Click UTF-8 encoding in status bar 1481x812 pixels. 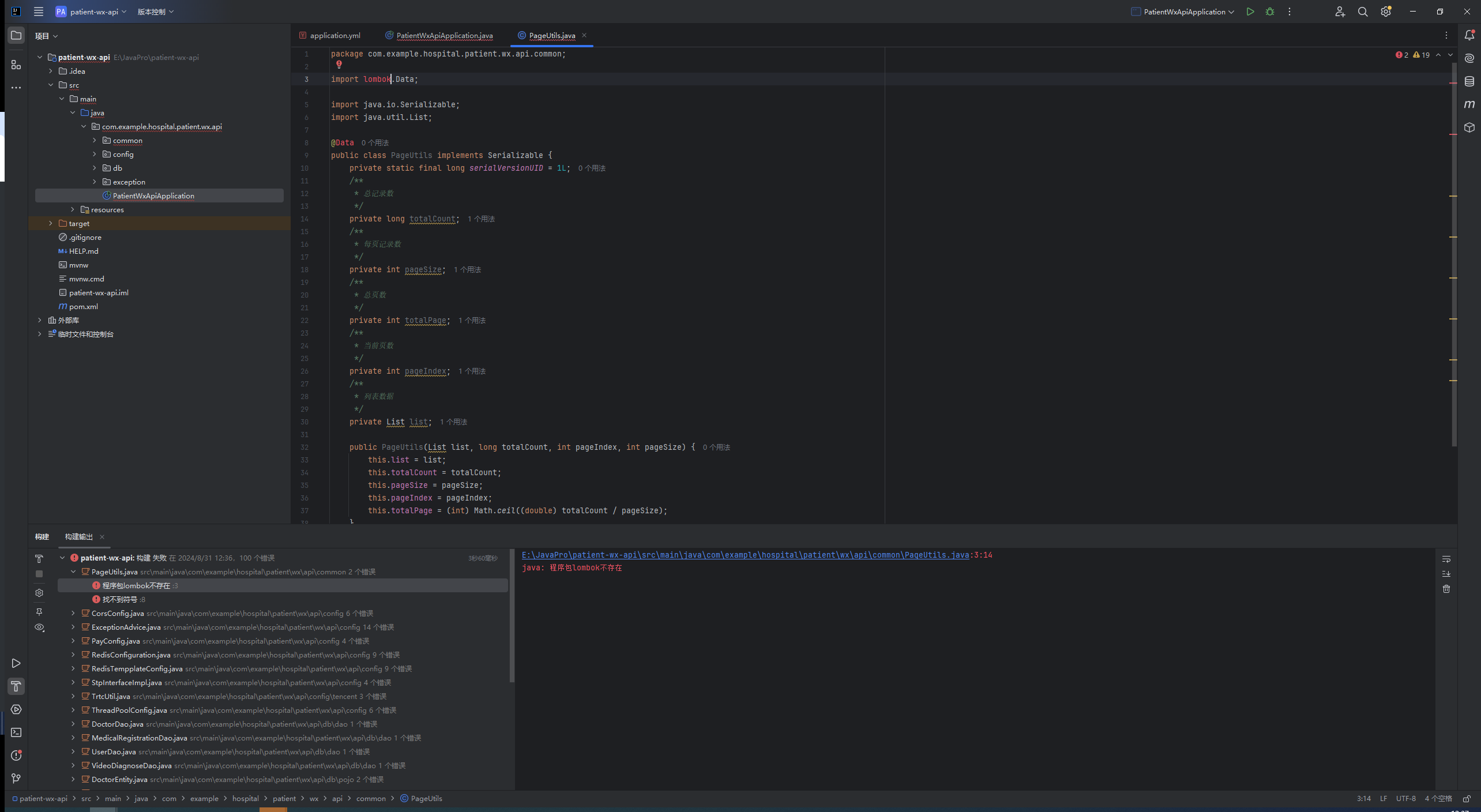coord(1406,799)
